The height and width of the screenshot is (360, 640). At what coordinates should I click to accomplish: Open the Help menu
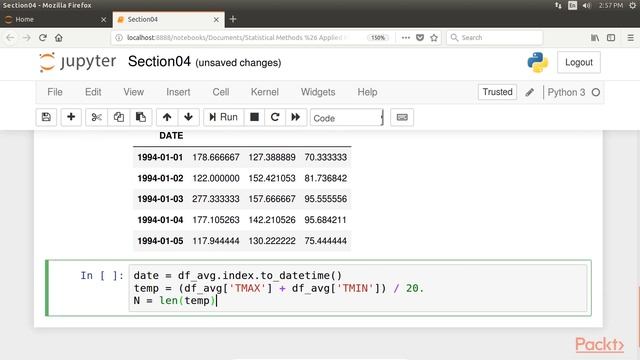(367, 92)
